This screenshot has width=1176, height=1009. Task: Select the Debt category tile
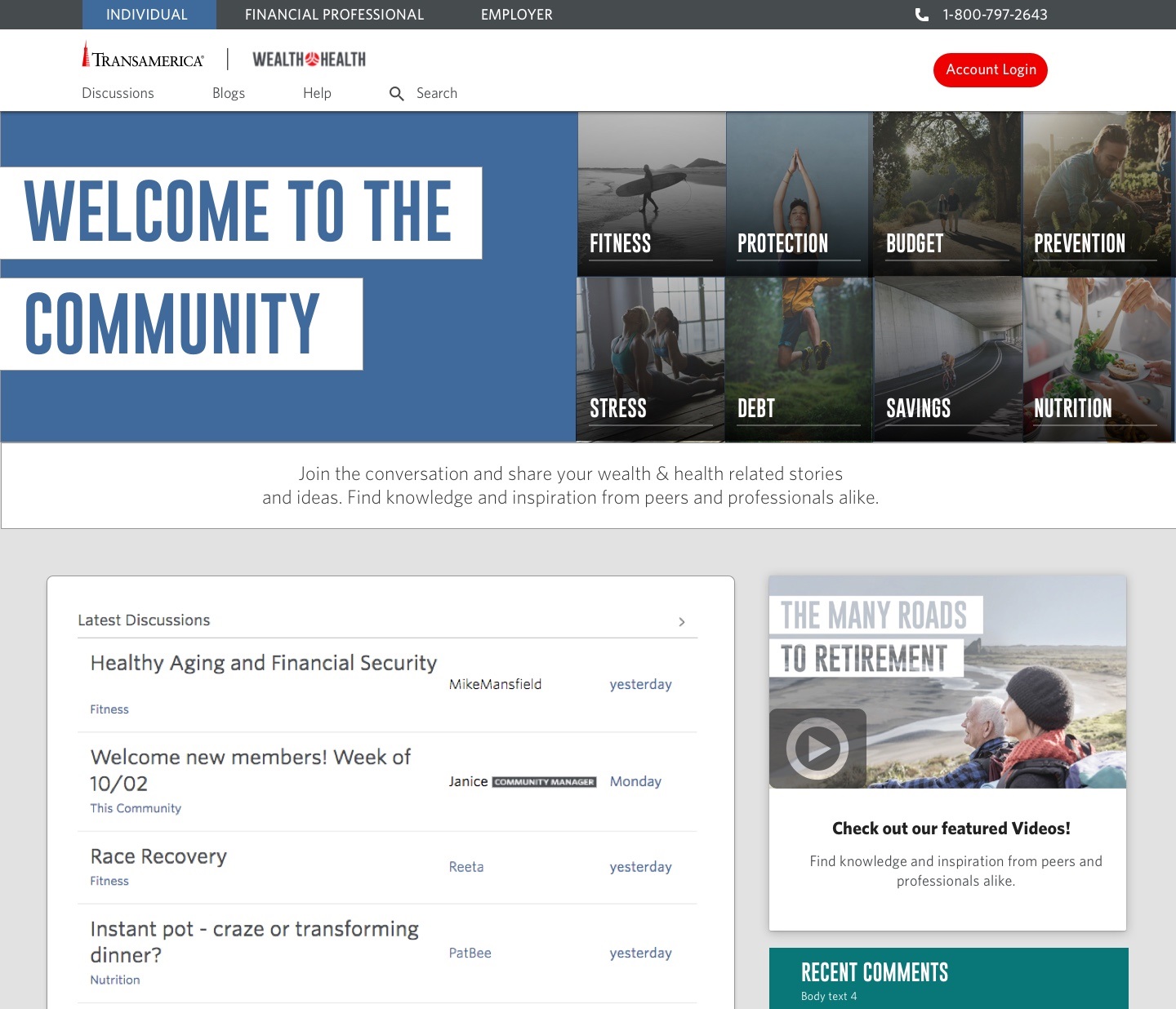(798, 360)
